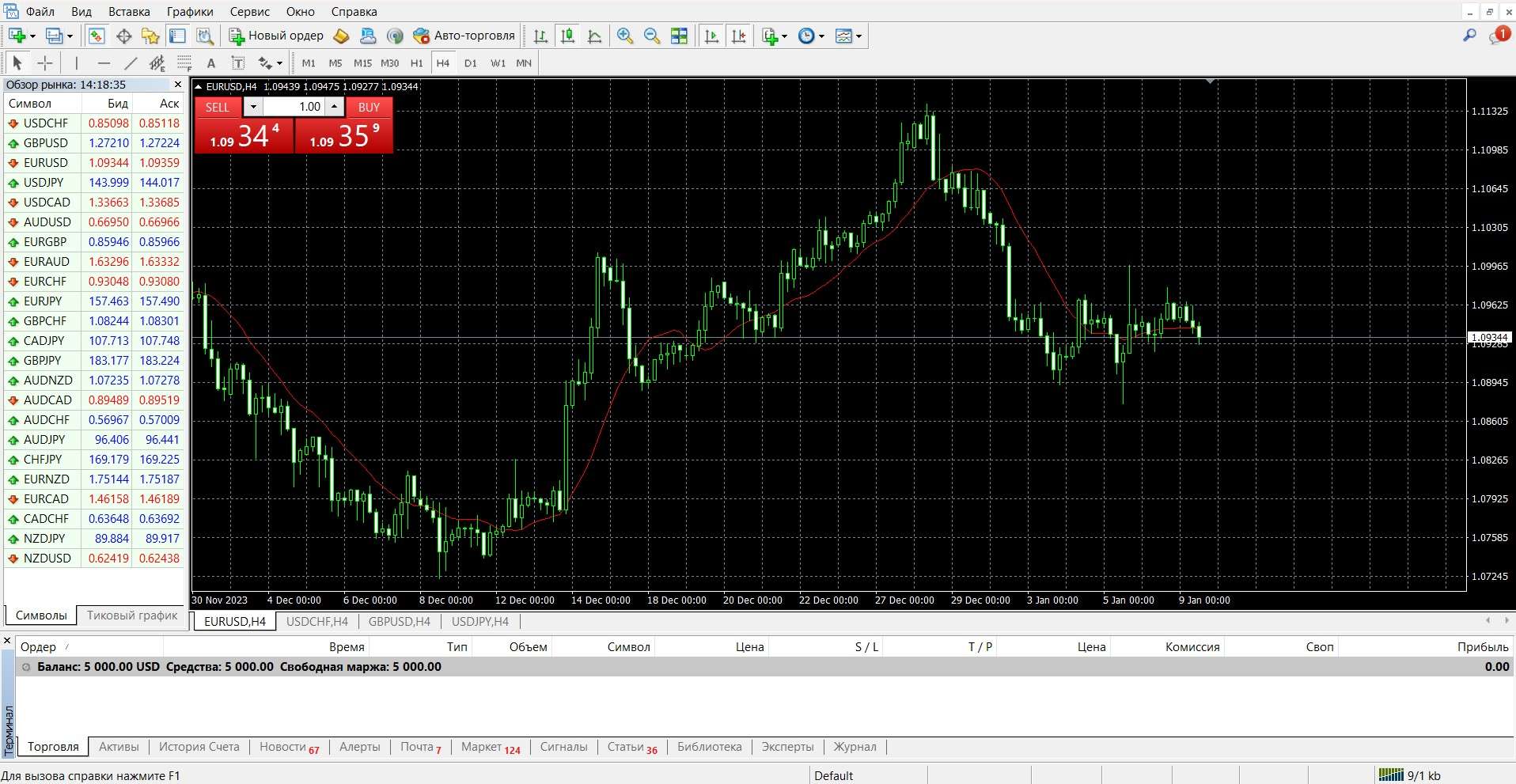Close the Обзор рынка panel
Image resolution: width=1516 pixels, height=784 pixels.
point(177,85)
